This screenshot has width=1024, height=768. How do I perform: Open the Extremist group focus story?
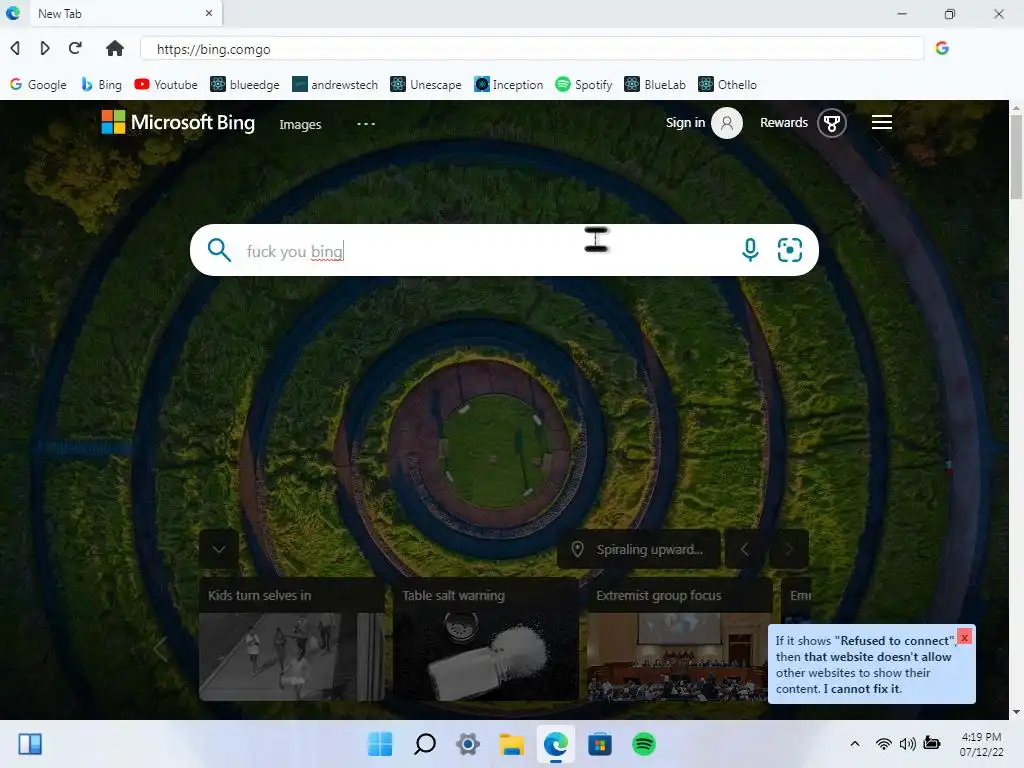(x=679, y=639)
